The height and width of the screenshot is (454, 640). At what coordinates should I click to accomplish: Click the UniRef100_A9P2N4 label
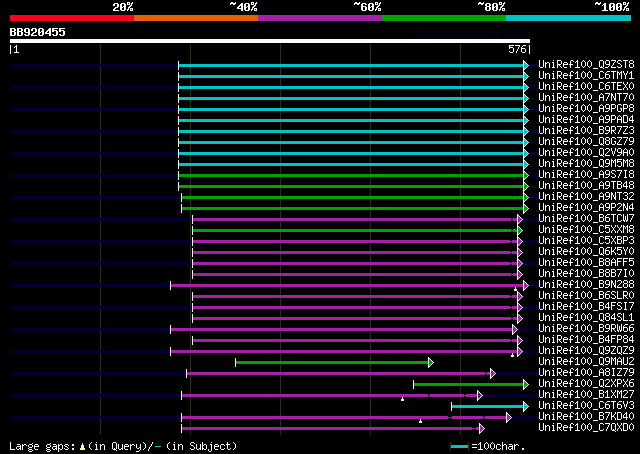pos(586,208)
